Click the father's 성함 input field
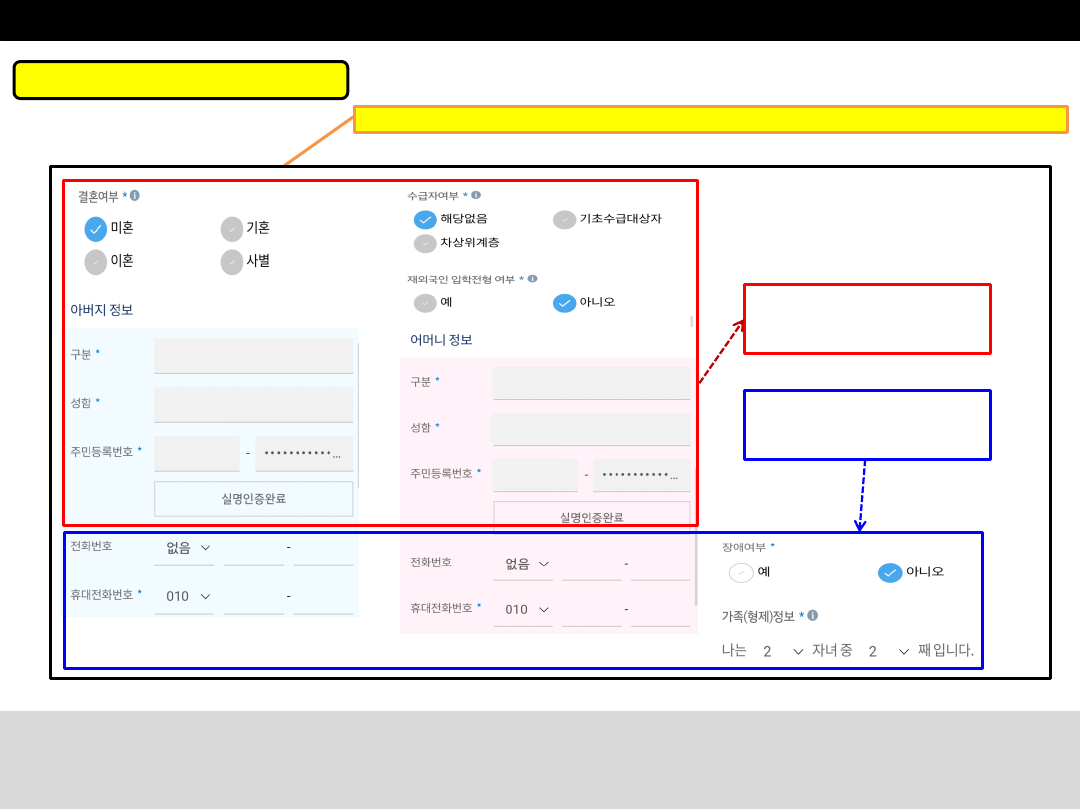 pyautogui.click(x=253, y=404)
